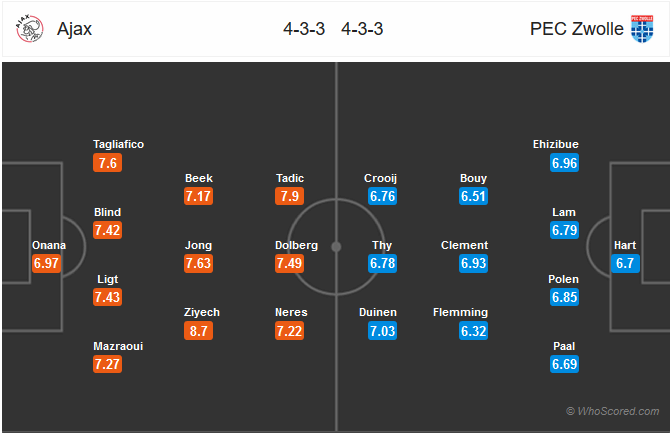This screenshot has height=433, width=672.
Task: Open the PEC Zwolle team name link
Action: pyautogui.click(x=576, y=29)
